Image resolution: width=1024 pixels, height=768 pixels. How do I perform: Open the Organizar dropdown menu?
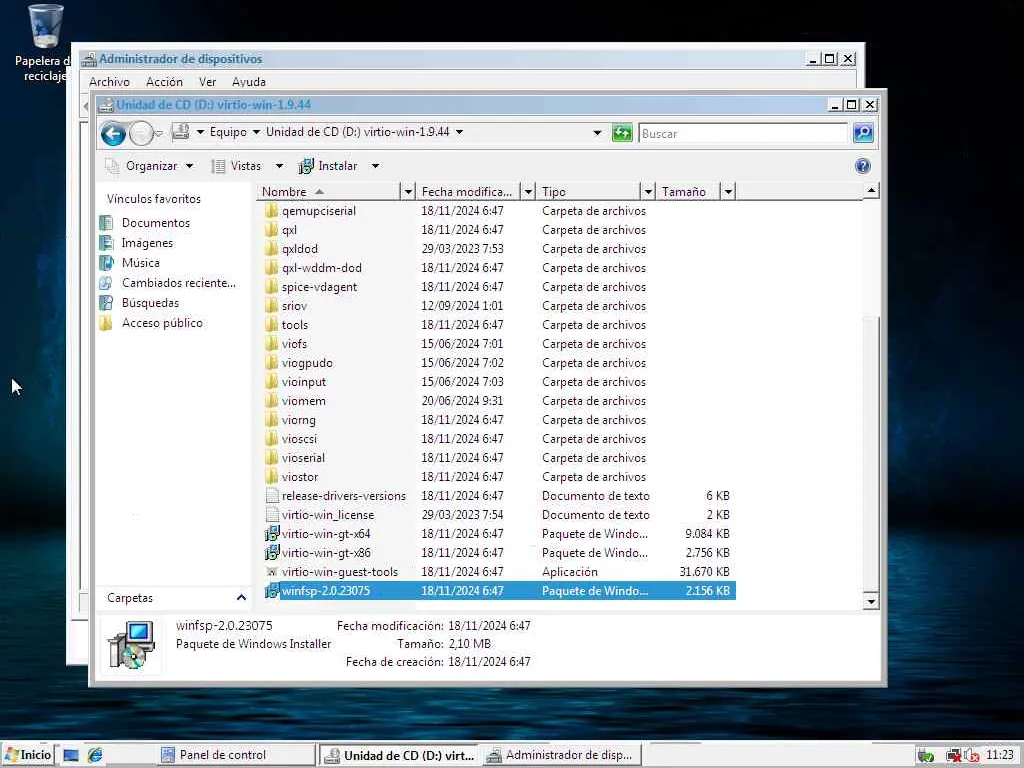click(x=151, y=166)
